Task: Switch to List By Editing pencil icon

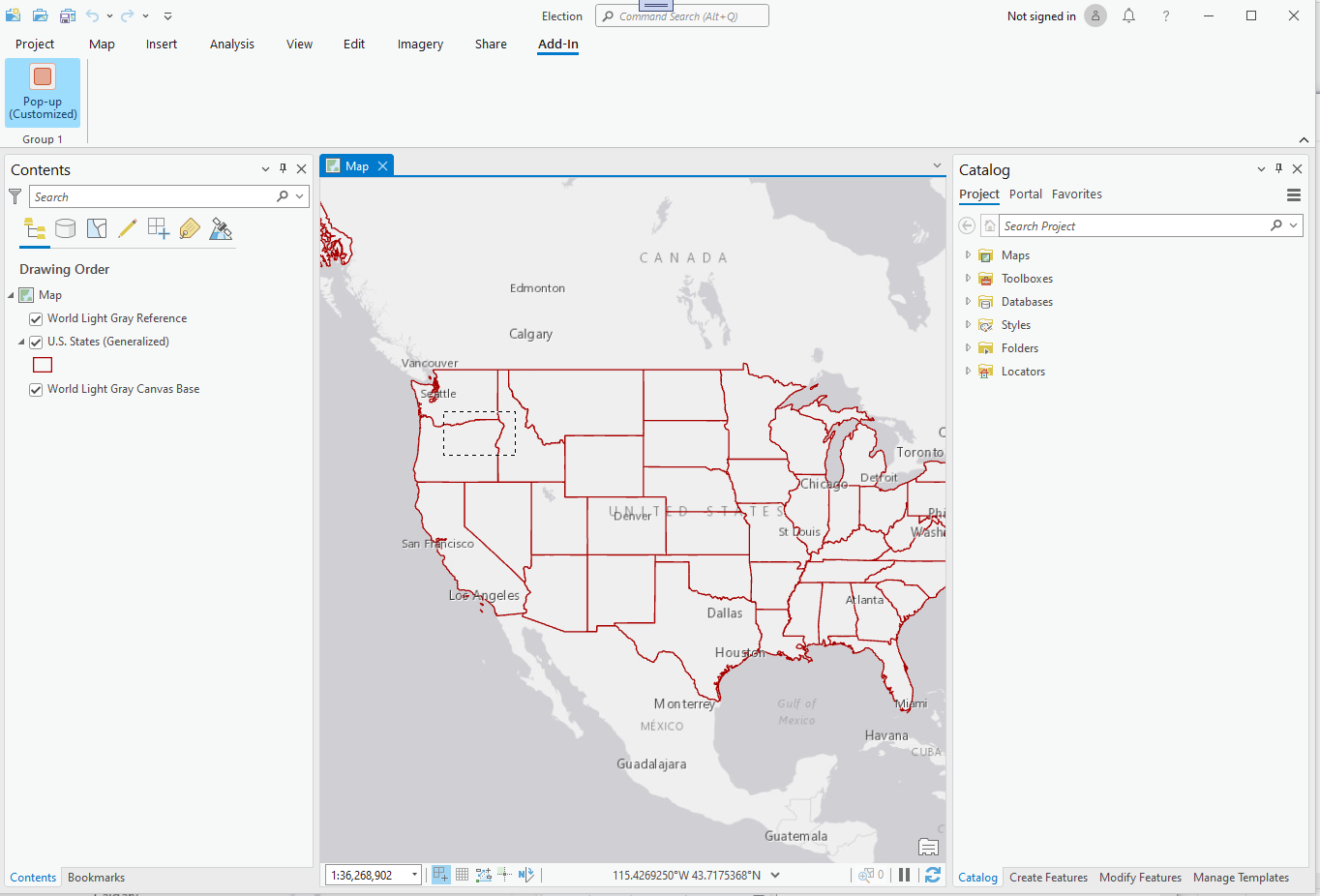Action: pyautogui.click(x=127, y=228)
